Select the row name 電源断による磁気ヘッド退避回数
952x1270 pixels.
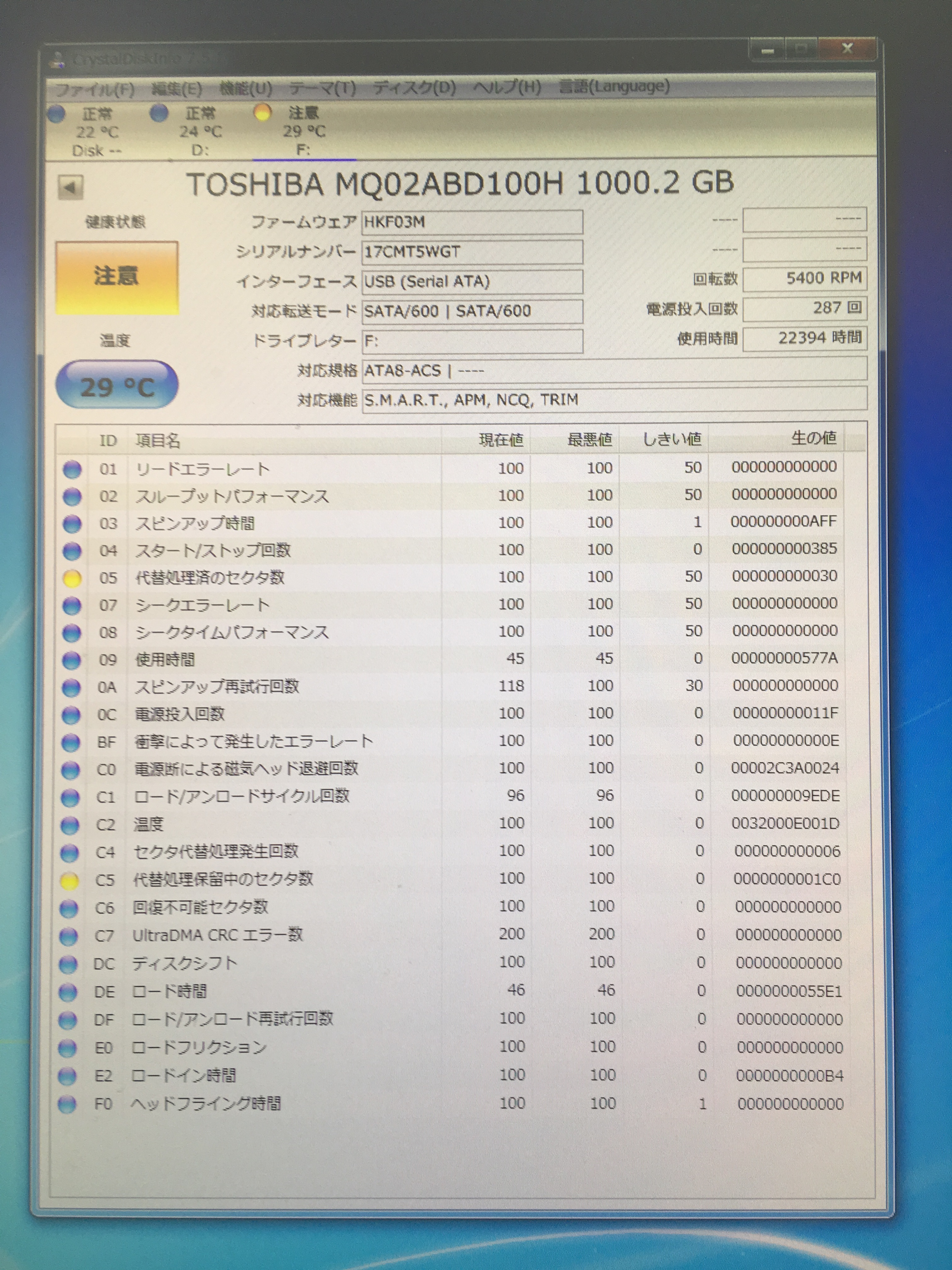tap(246, 768)
